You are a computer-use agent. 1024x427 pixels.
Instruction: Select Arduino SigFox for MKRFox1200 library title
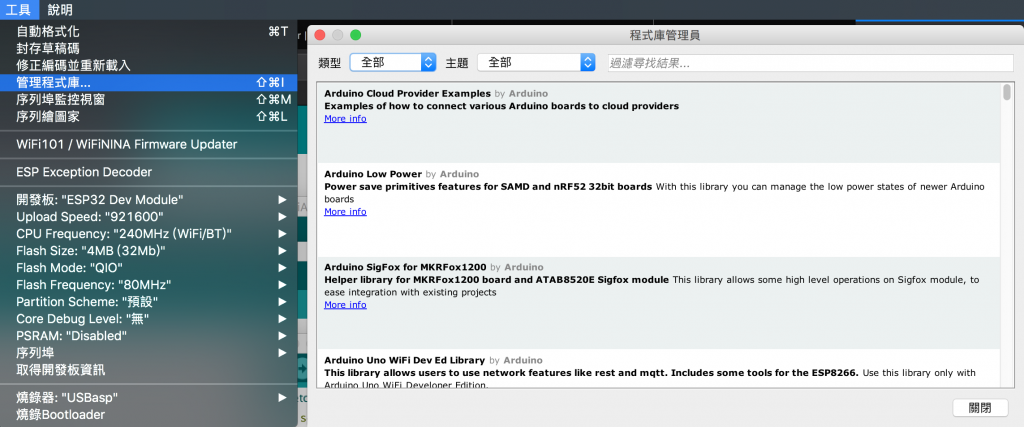(x=406, y=267)
